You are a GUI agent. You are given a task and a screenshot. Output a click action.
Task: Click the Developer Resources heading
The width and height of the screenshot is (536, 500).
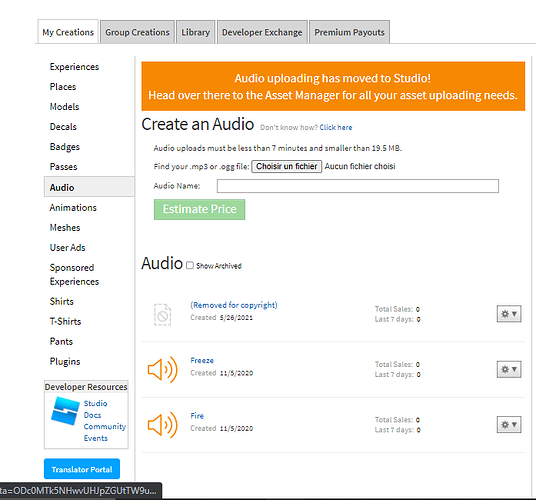(86, 387)
